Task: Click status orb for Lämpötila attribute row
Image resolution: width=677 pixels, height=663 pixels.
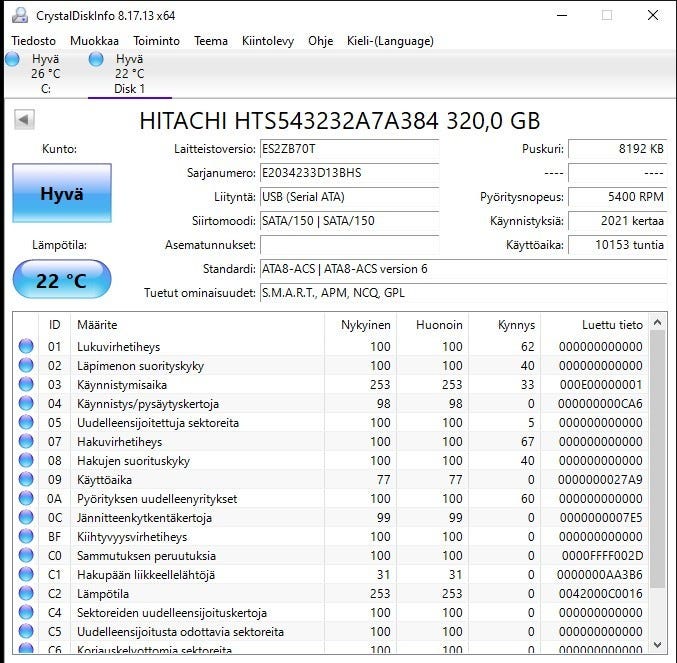Action: (26, 594)
